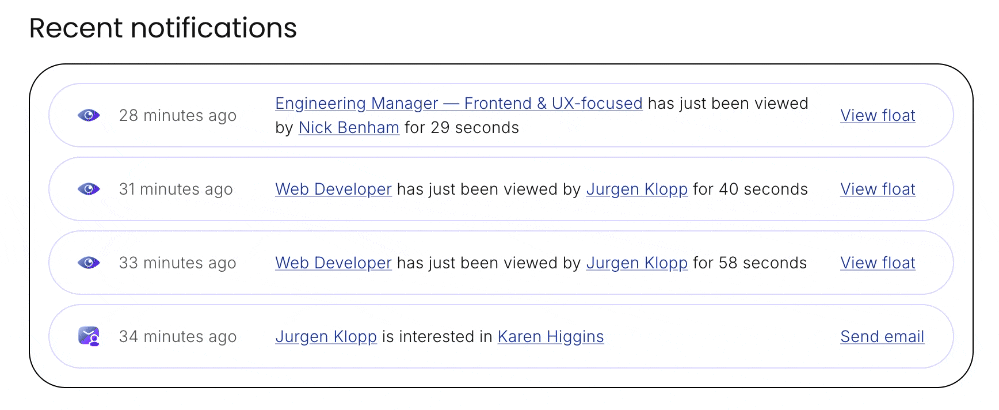The height and width of the screenshot is (410, 999).
Task: Click View float for the Nick Benham notification
Action: 877,115
